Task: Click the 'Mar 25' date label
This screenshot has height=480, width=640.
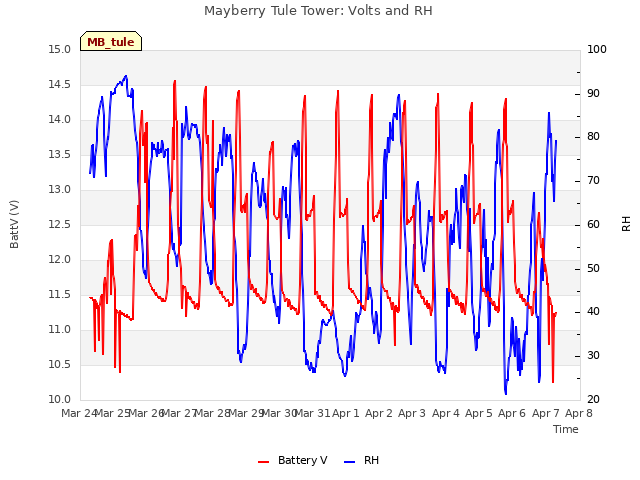Action: 113,413
